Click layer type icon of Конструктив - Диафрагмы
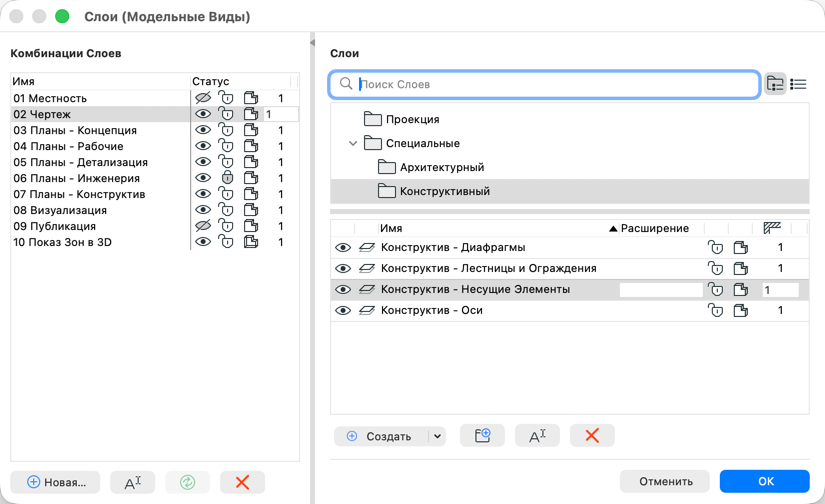Screen dimensions: 825x504 pyautogui.click(x=367, y=247)
